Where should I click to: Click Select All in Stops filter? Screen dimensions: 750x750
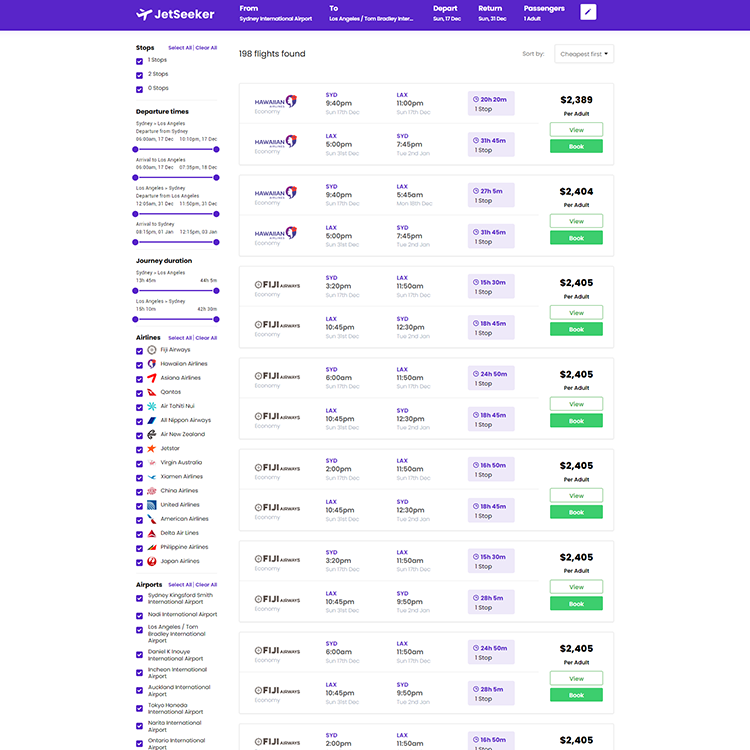[x=179, y=48]
